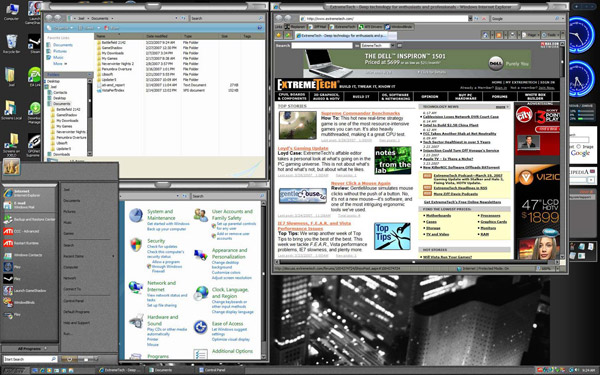Screen dimensions: 600x375
Task: Click the IE Home toolbar icon
Action: (x=486, y=35)
